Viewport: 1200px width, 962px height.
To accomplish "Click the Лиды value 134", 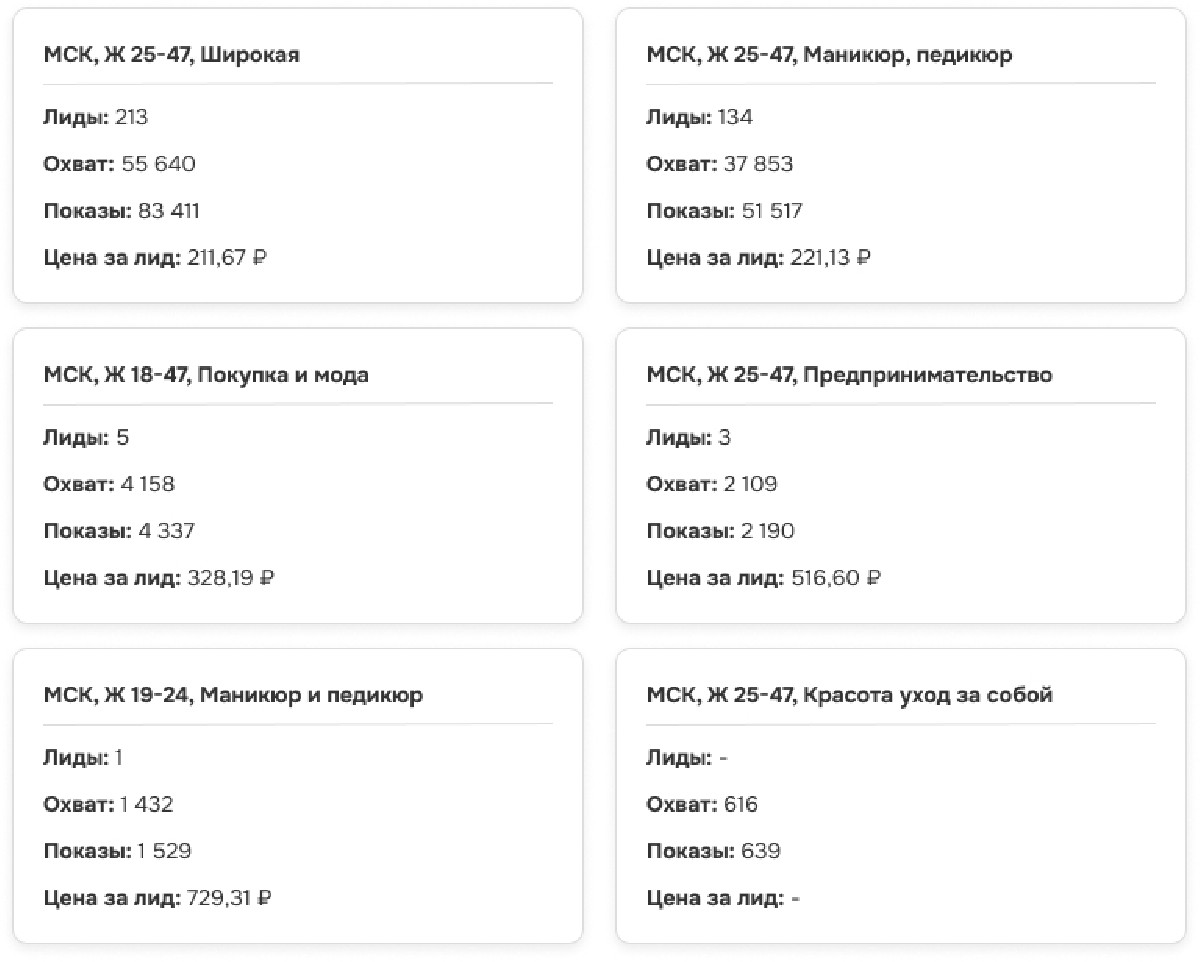I will pos(735,117).
